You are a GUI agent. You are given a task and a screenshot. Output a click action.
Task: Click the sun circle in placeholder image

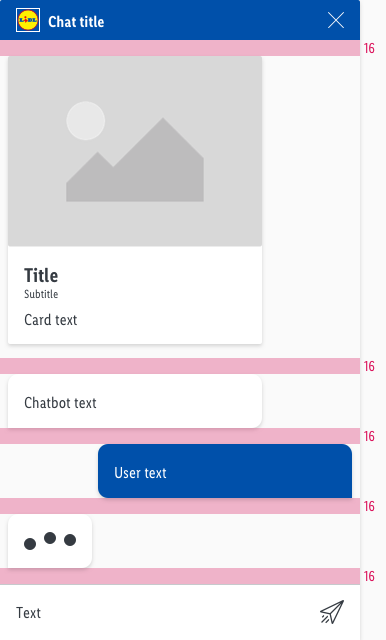[86, 121]
